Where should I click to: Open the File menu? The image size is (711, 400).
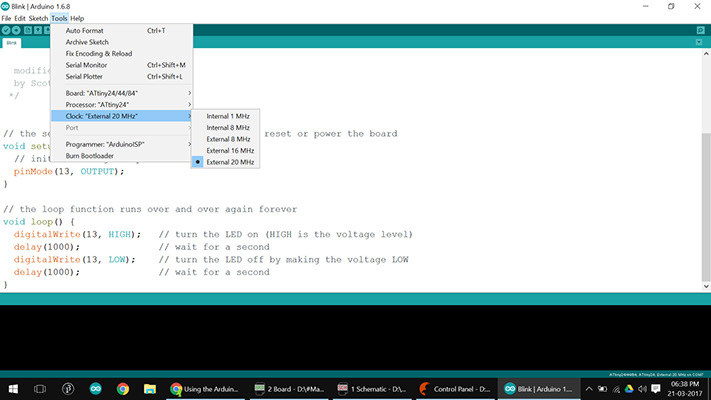(x=6, y=19)
